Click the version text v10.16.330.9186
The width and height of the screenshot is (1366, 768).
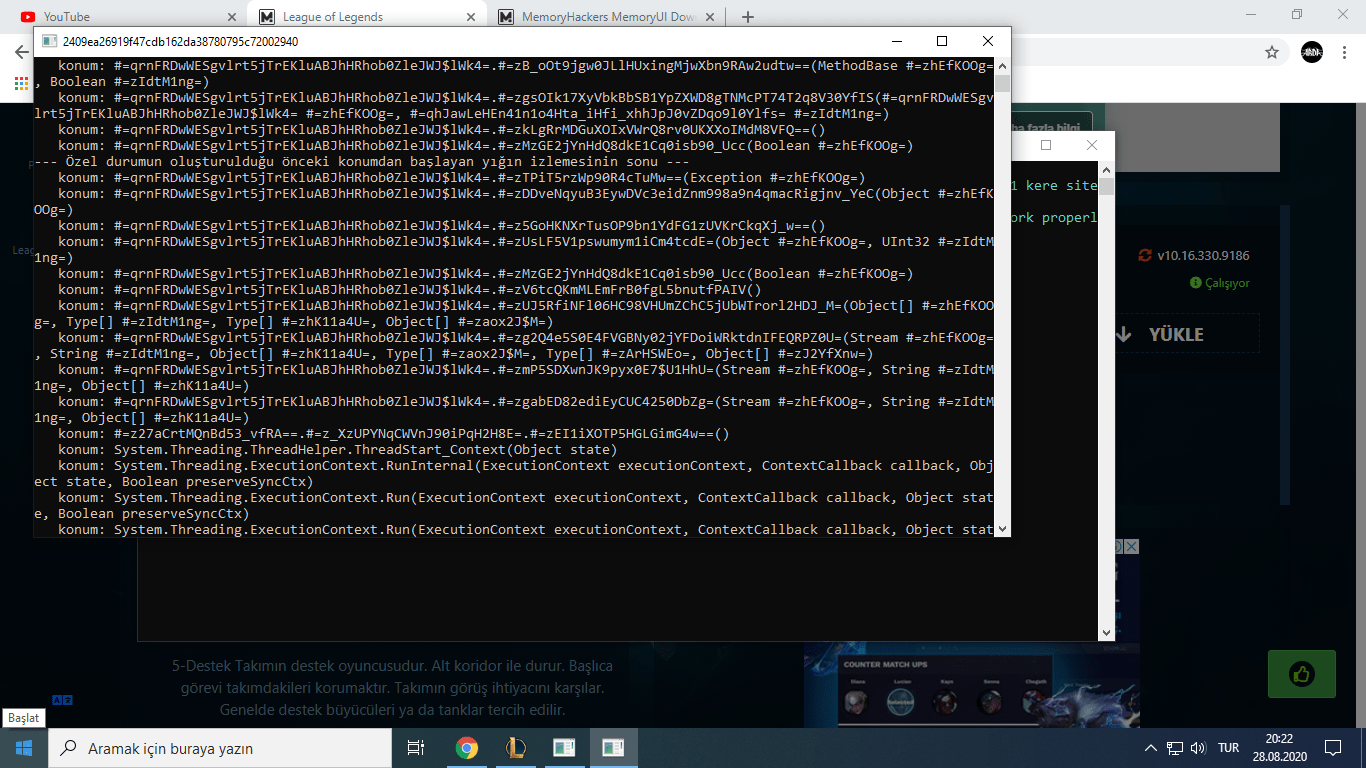1203,256
